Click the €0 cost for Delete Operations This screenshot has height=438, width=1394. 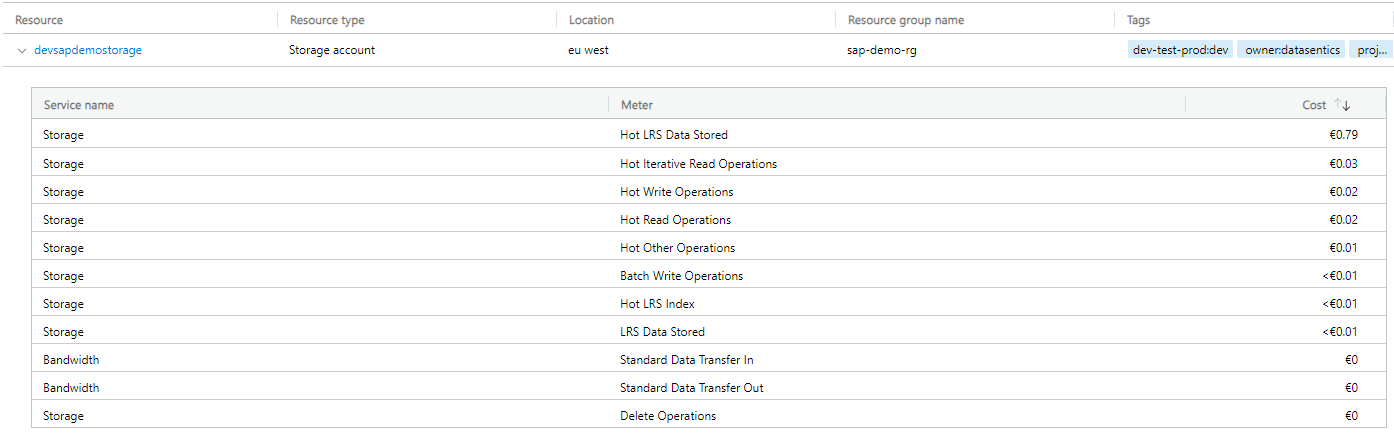1351,415
